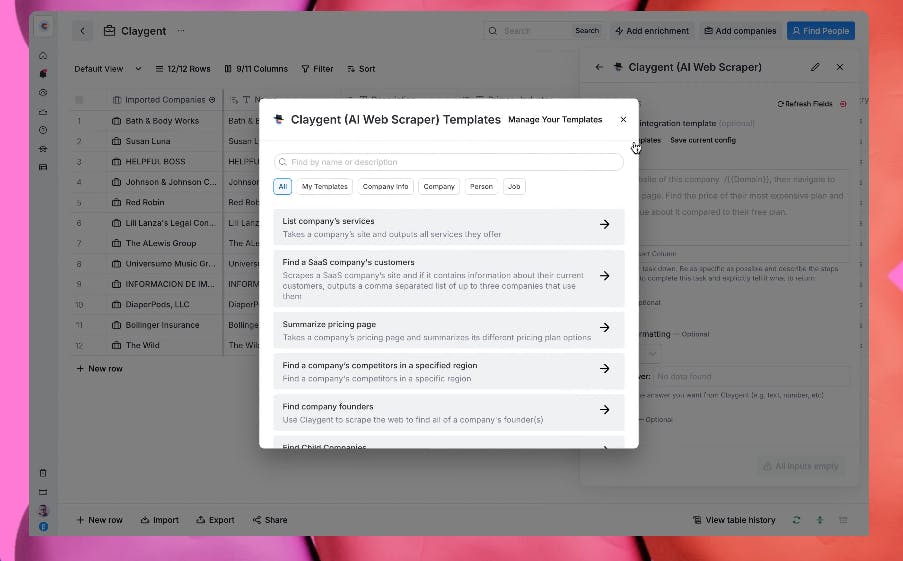Click the pencil edit icon in side panel
Viewport: 903px width, 561px height.
[815, 67]
